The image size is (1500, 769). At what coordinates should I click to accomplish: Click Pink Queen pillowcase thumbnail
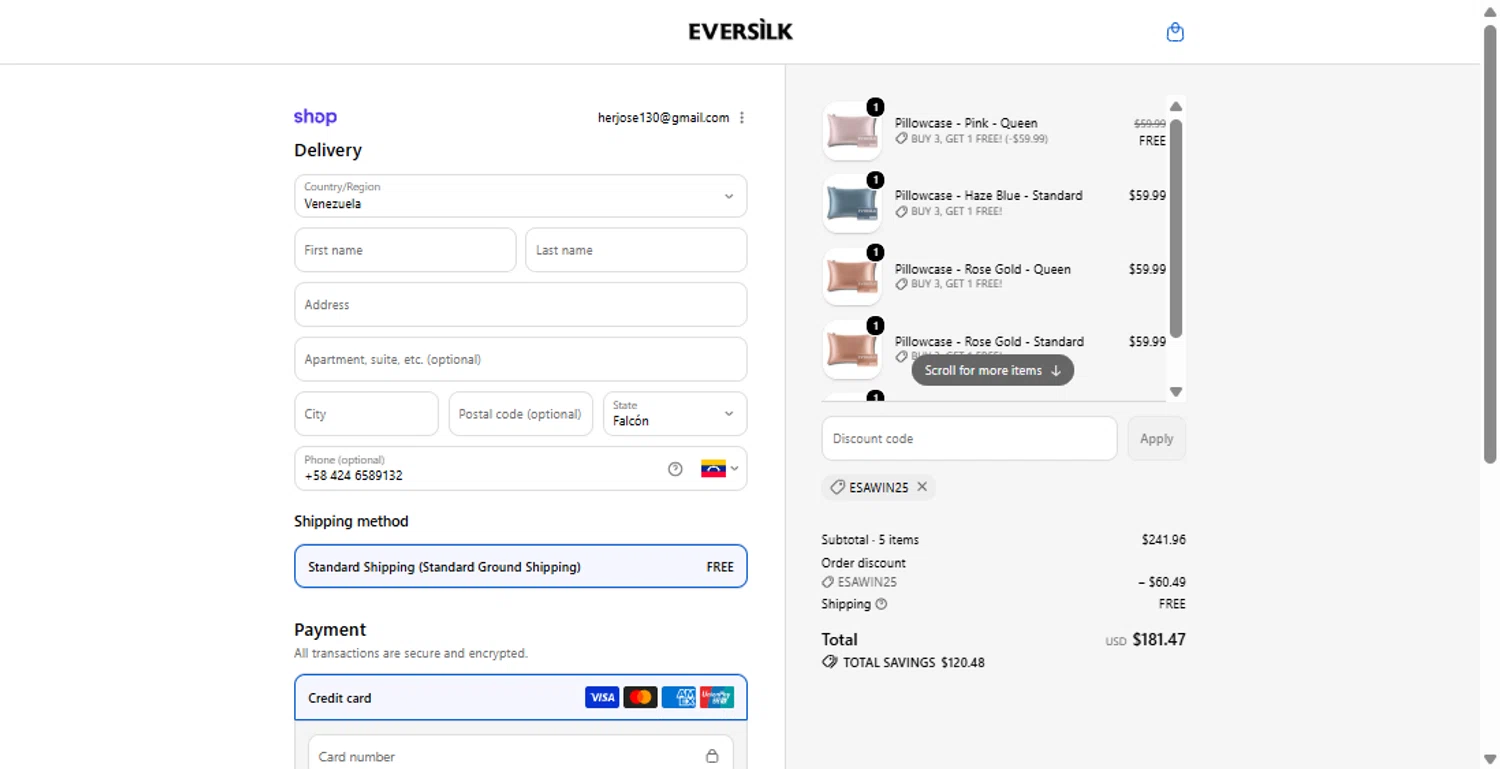coord(852,131)
